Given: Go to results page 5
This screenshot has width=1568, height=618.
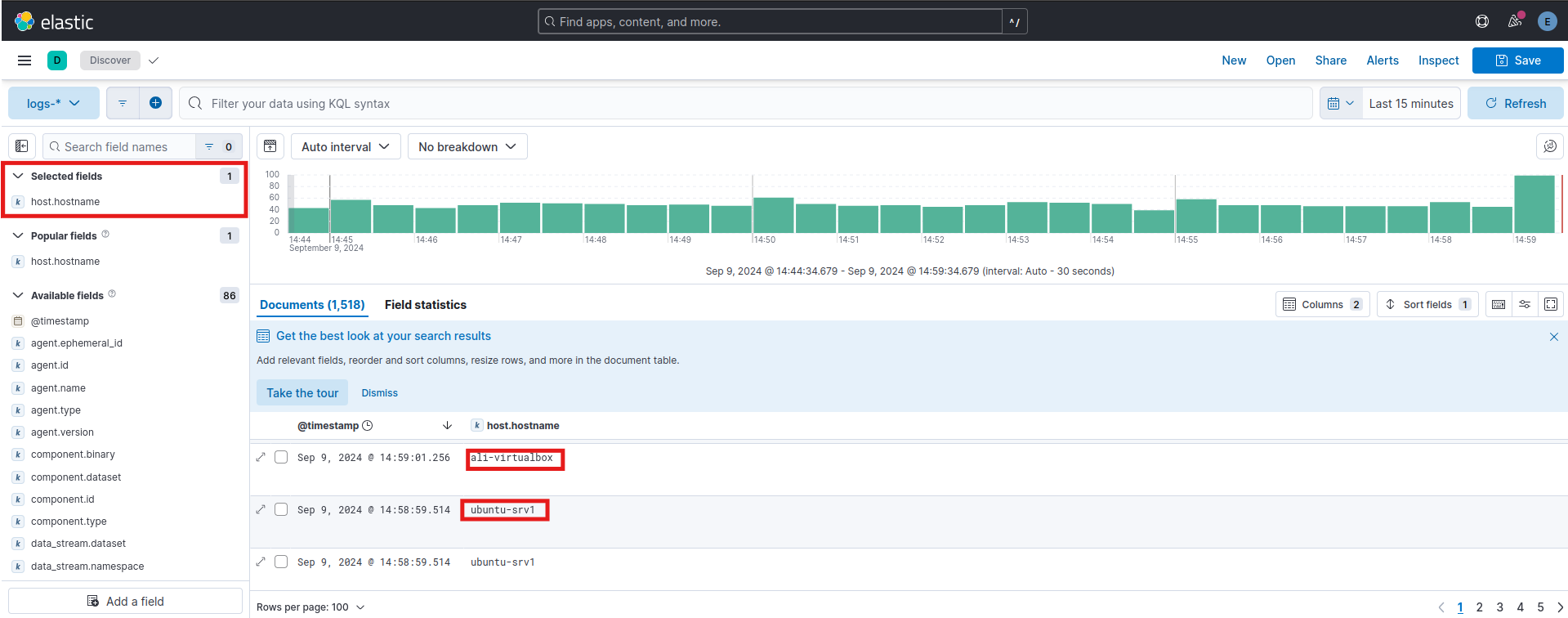Looking at the screenshot, I should (x=1540, y=607).
